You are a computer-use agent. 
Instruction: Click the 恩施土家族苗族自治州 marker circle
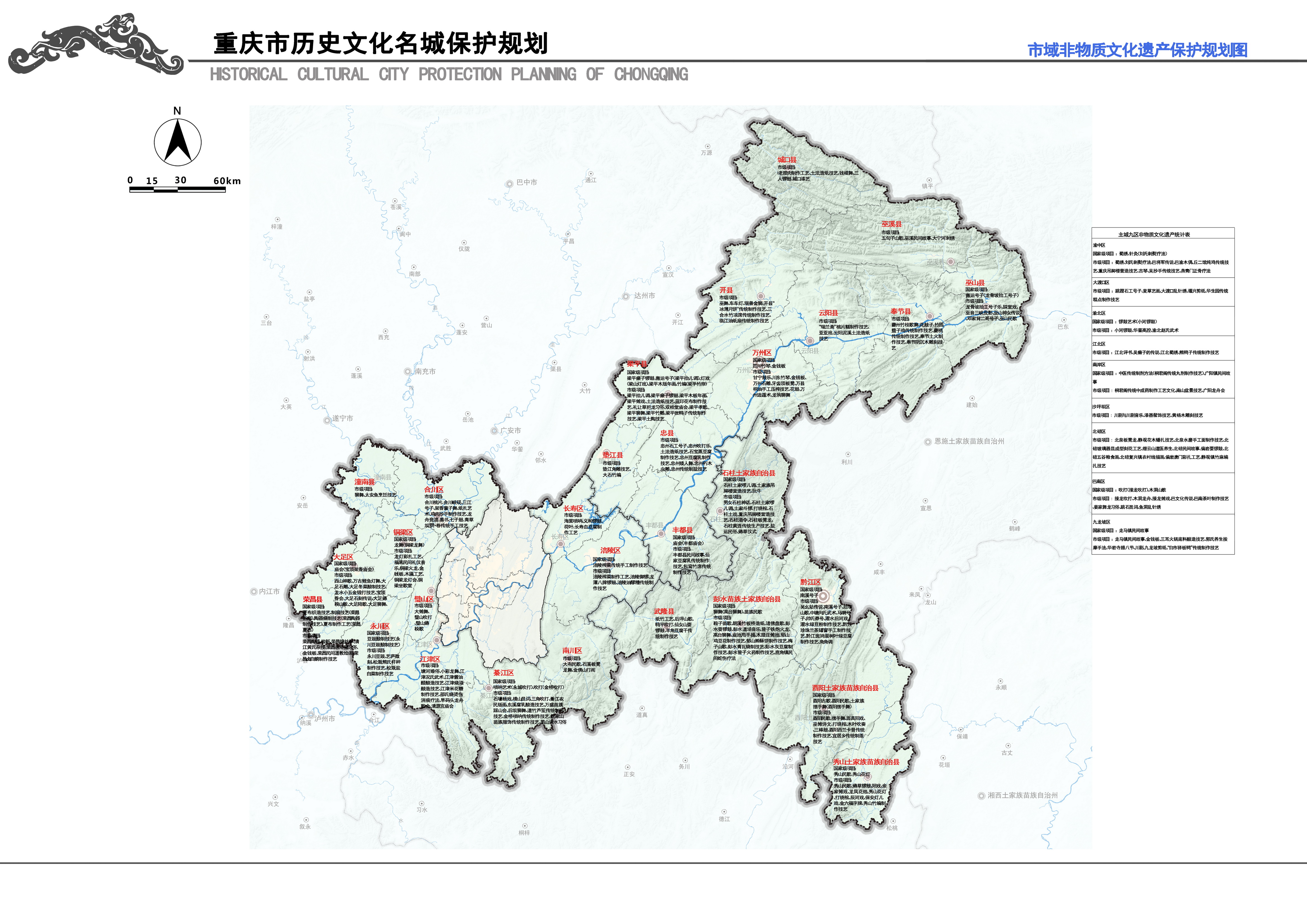928,441
